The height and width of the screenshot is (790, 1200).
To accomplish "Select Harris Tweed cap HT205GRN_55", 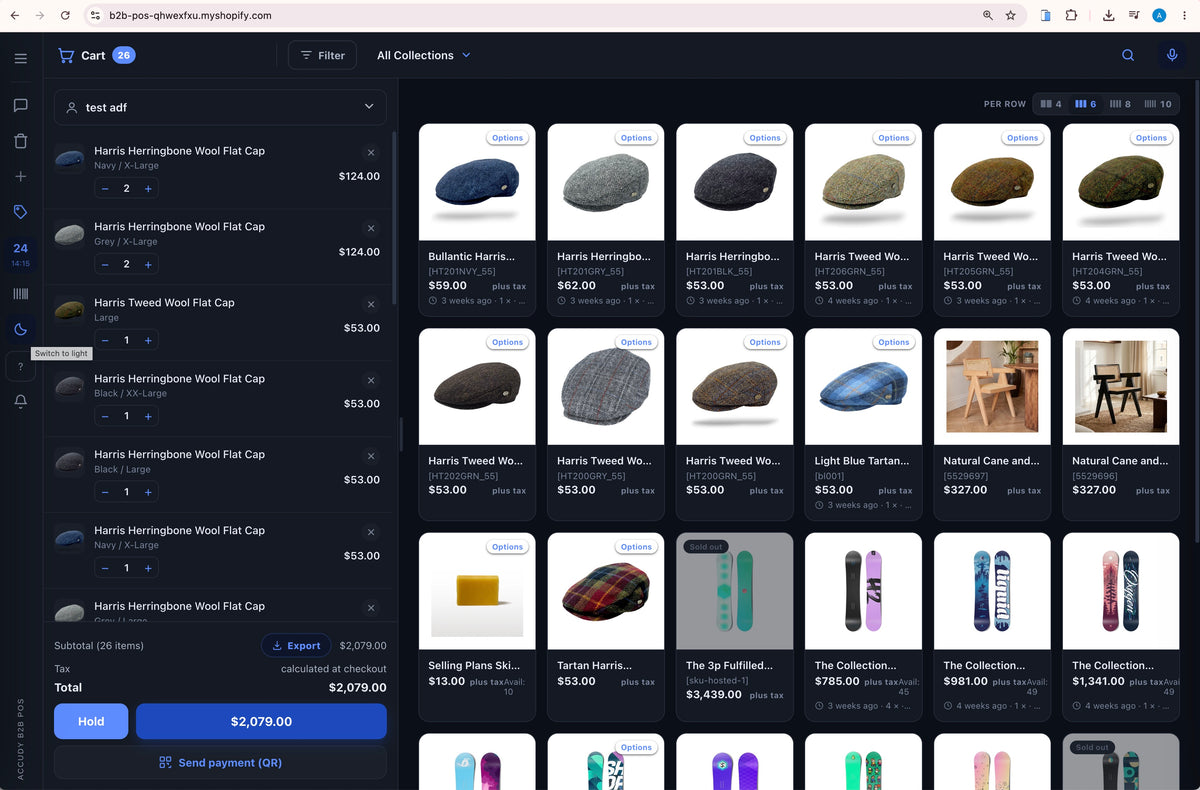I will click(x=992, y=220).
